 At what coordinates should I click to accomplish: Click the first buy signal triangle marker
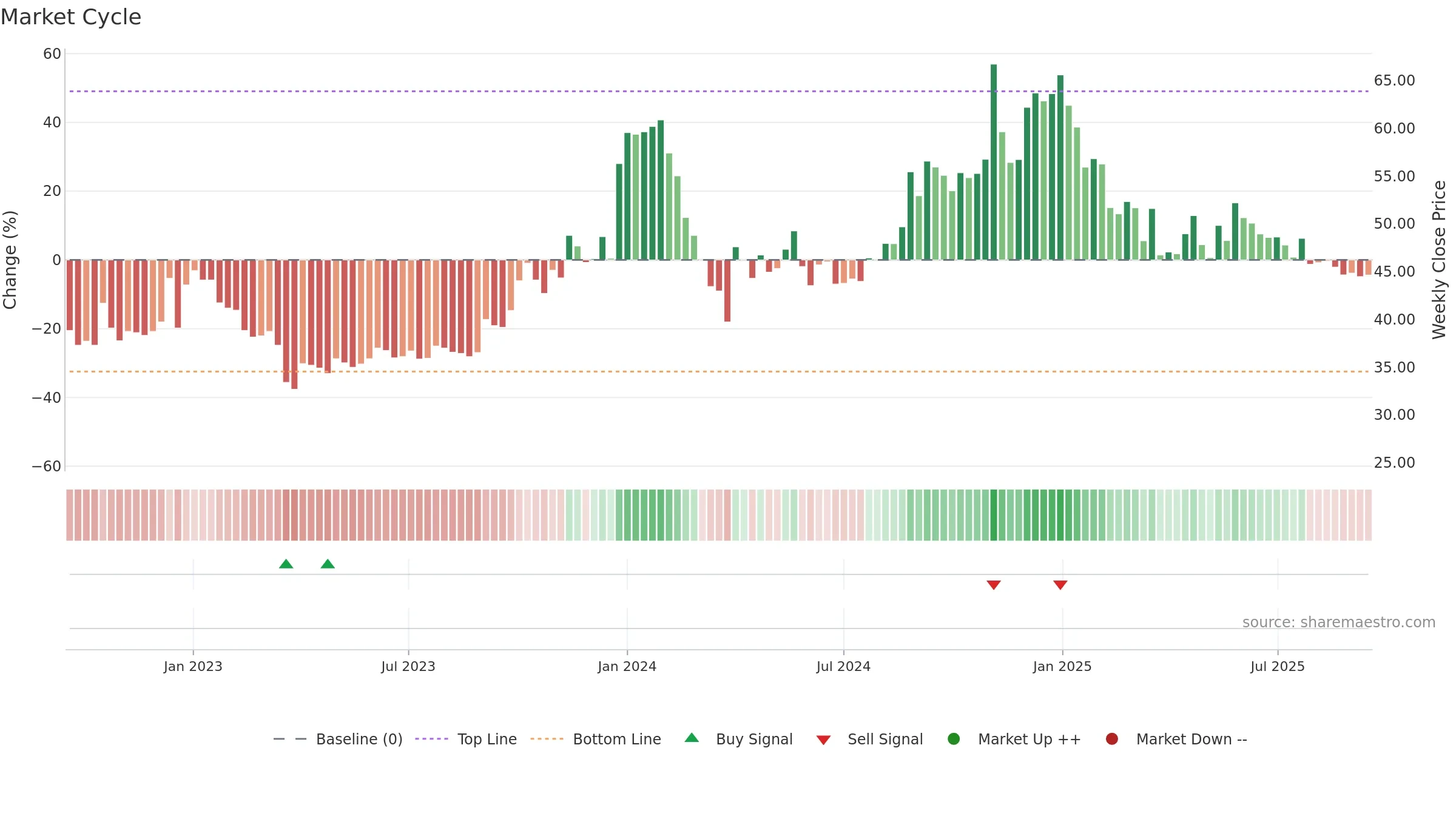pos(286,564)
